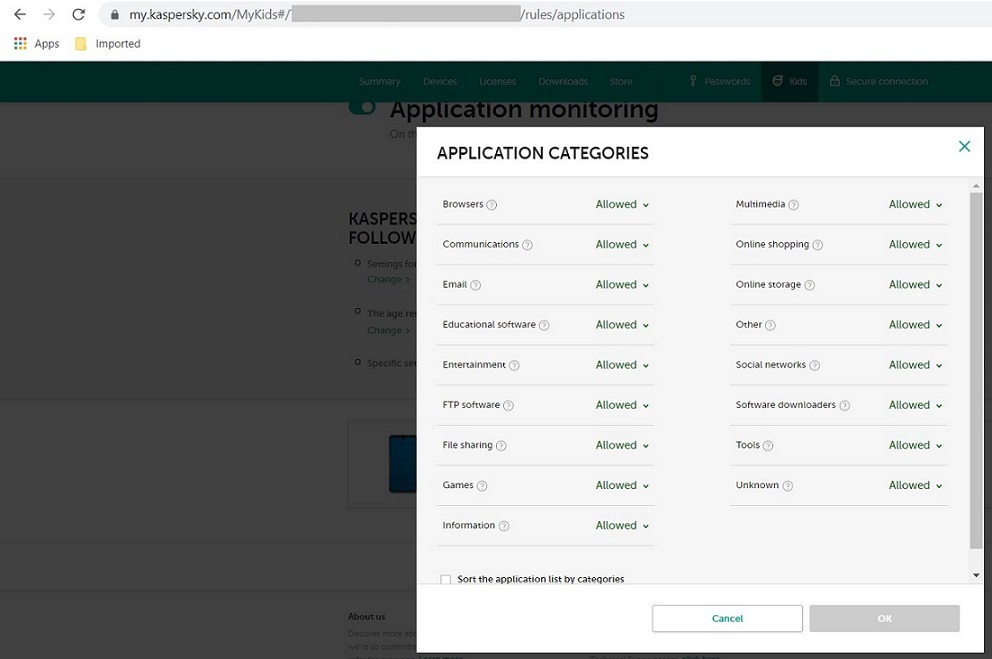The width and height of the screenshot is (992, 659).
Task: Open the Entertainment Allowed dropdown
Action: (622, 366)
